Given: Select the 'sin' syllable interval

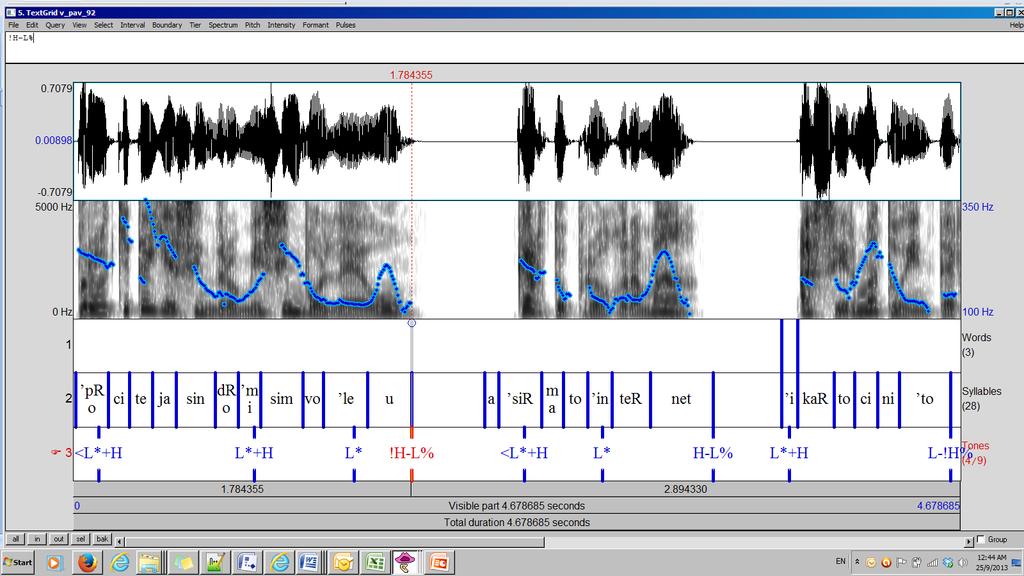Looking at the screenshot, I should click(x=195, y=399).
